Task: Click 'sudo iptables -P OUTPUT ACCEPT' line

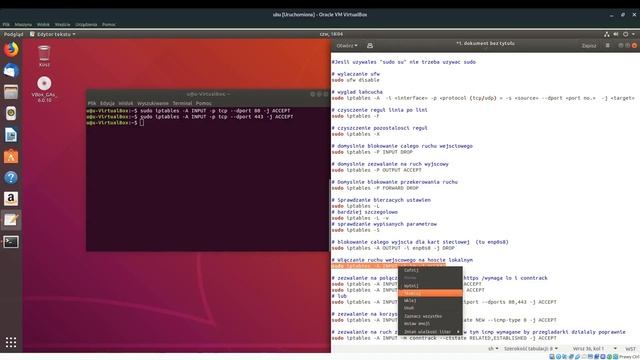Action: (376, 170)
